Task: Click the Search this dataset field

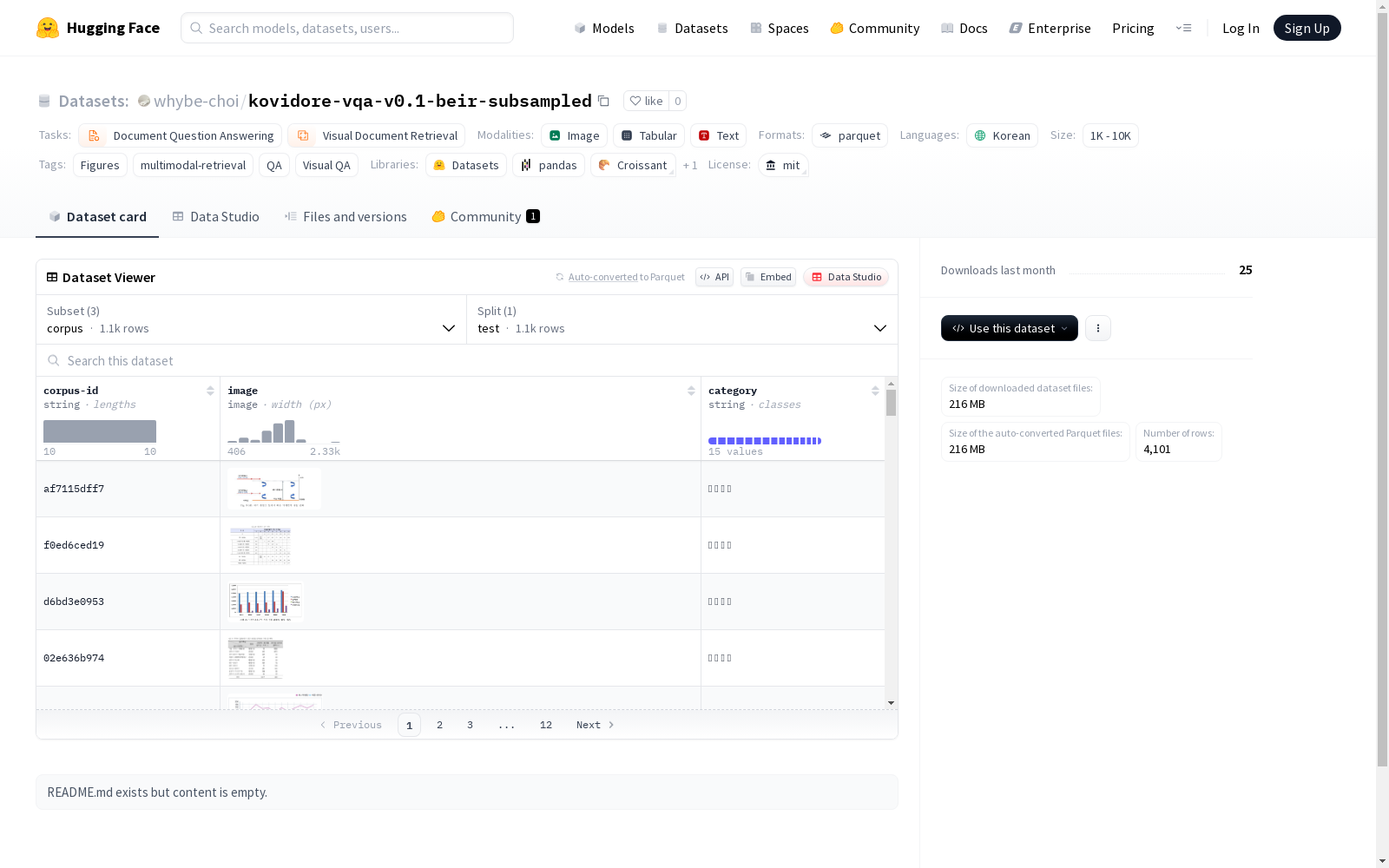Action: [467, 360]
